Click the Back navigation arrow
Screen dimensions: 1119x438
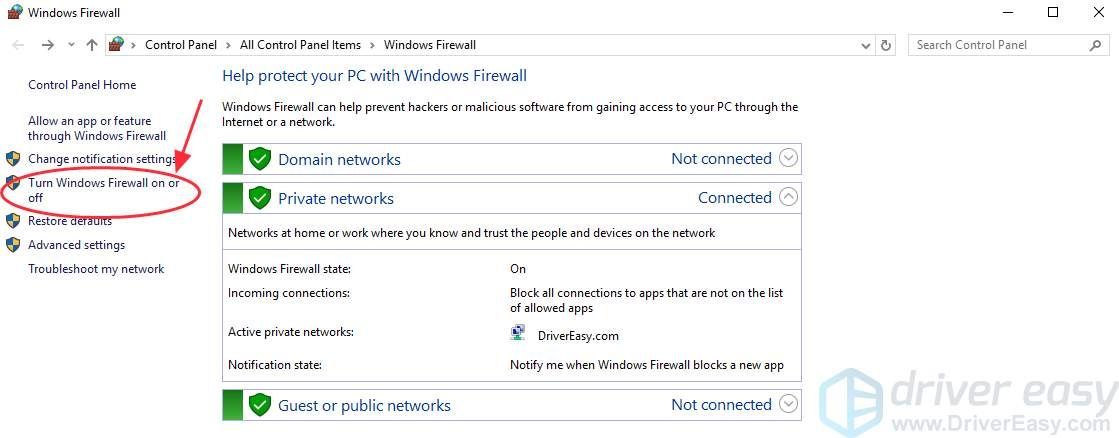[x=19, y=45]
